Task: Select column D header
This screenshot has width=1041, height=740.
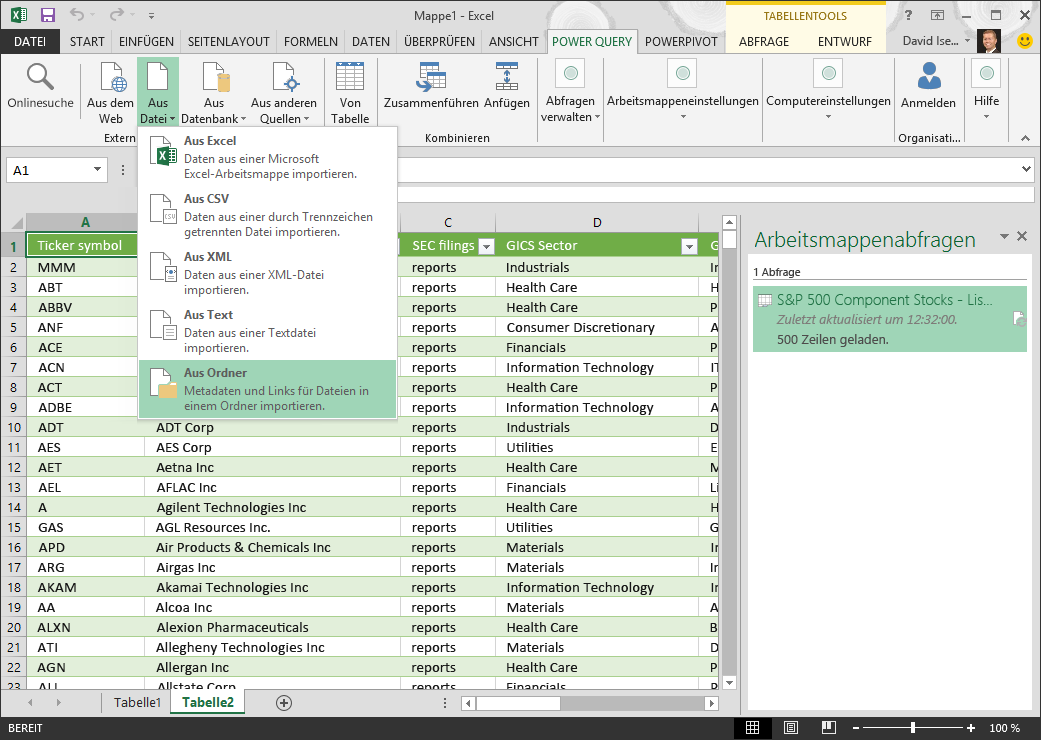Action: (597, 222)
